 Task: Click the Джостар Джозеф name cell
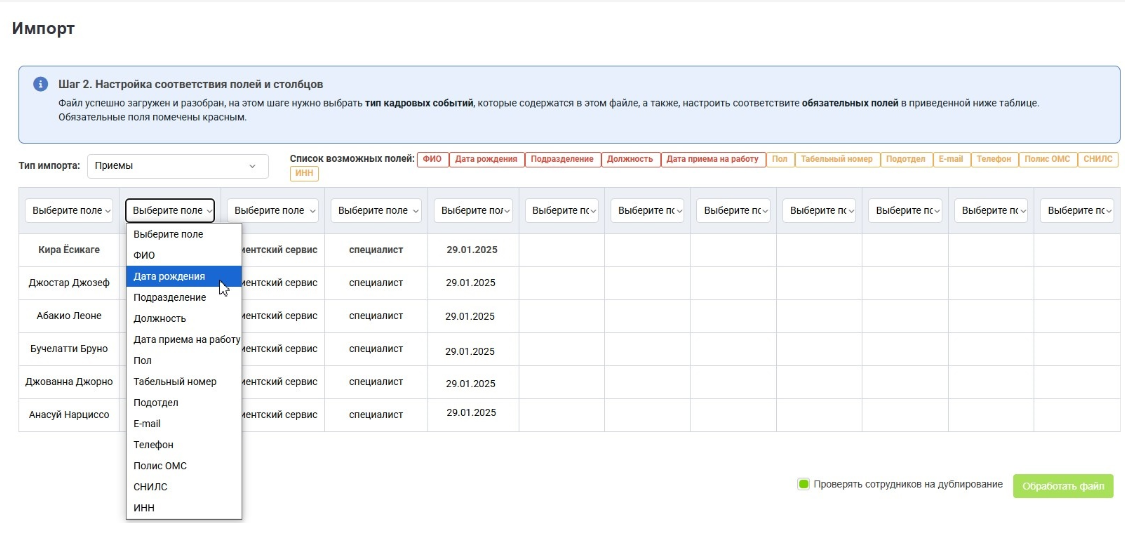pyautogui.click(x=69, y=282)
